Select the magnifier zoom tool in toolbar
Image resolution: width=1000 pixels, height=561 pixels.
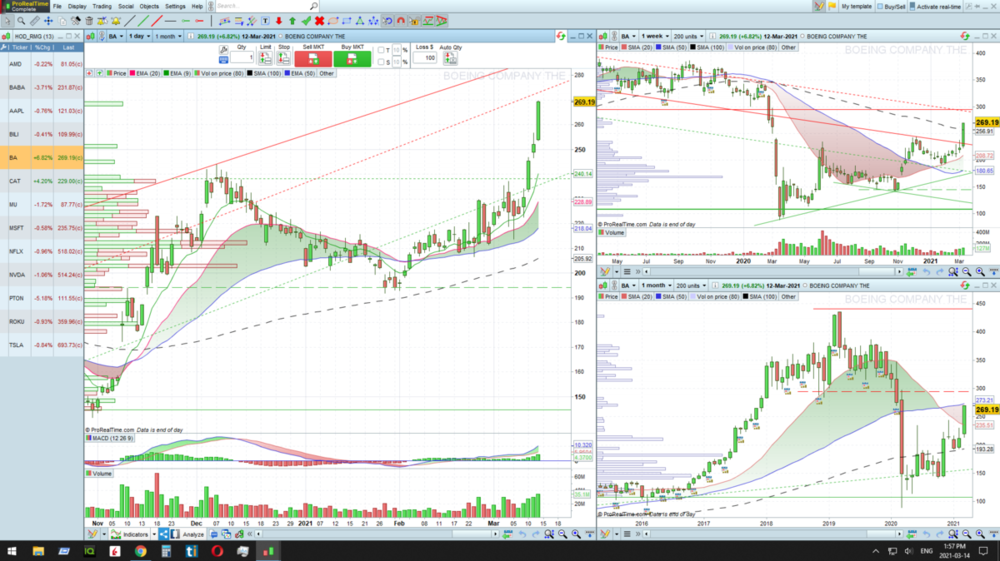click(21, 21)
